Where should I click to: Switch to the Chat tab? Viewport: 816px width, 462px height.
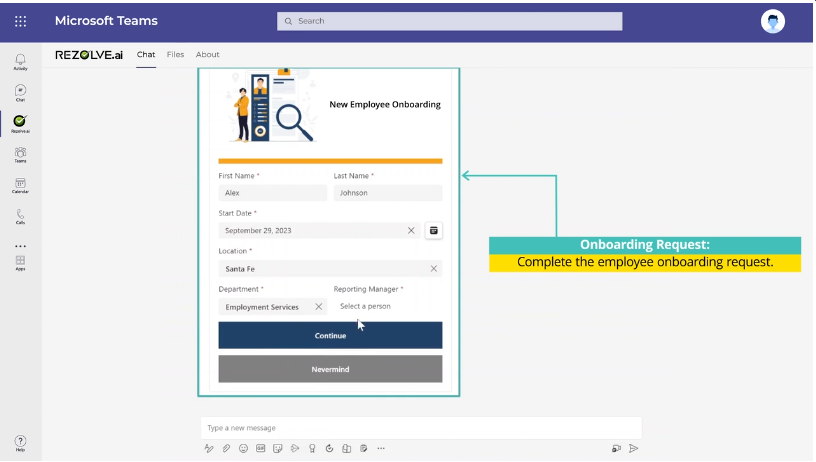click(x=146, y=54)
